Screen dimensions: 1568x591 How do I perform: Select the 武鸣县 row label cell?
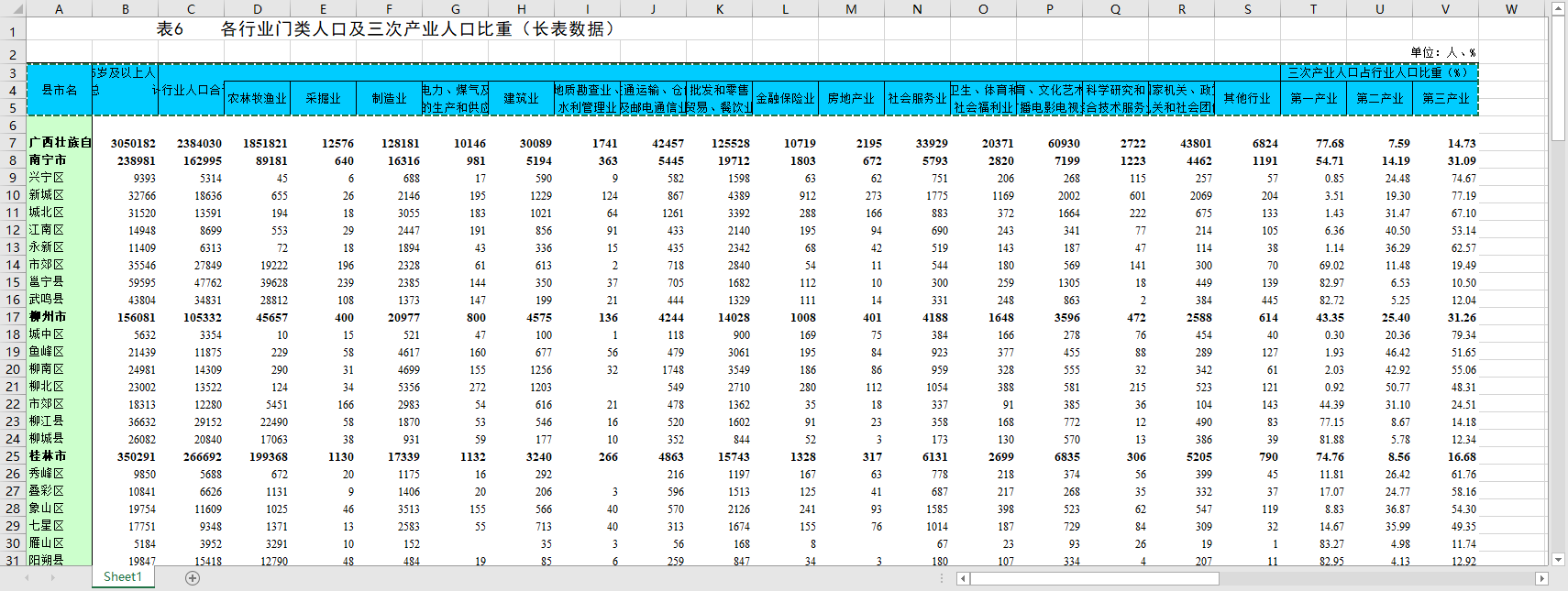(60, 300)
